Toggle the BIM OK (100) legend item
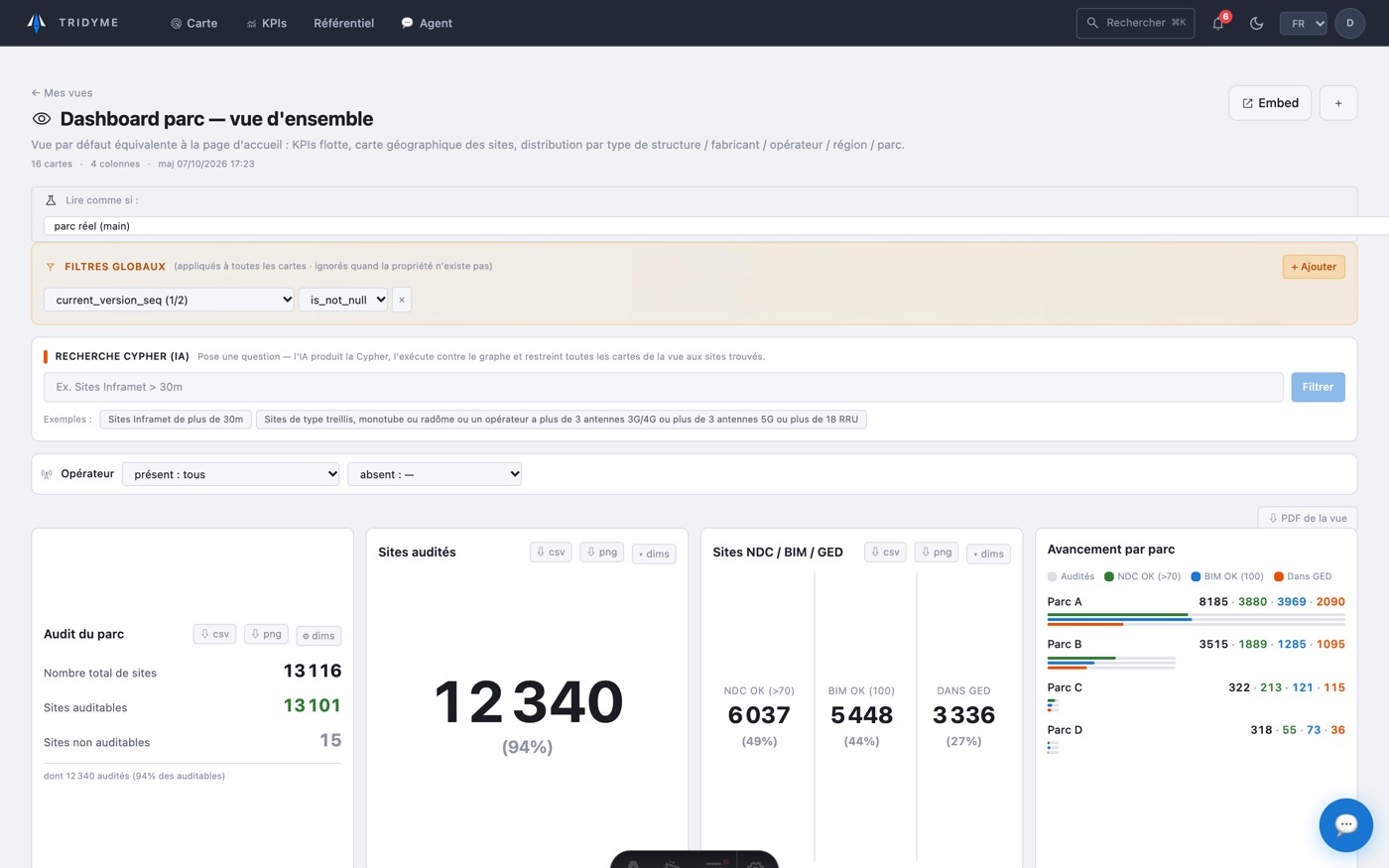Screen dimensions: 1389x868 [1227, 576]
